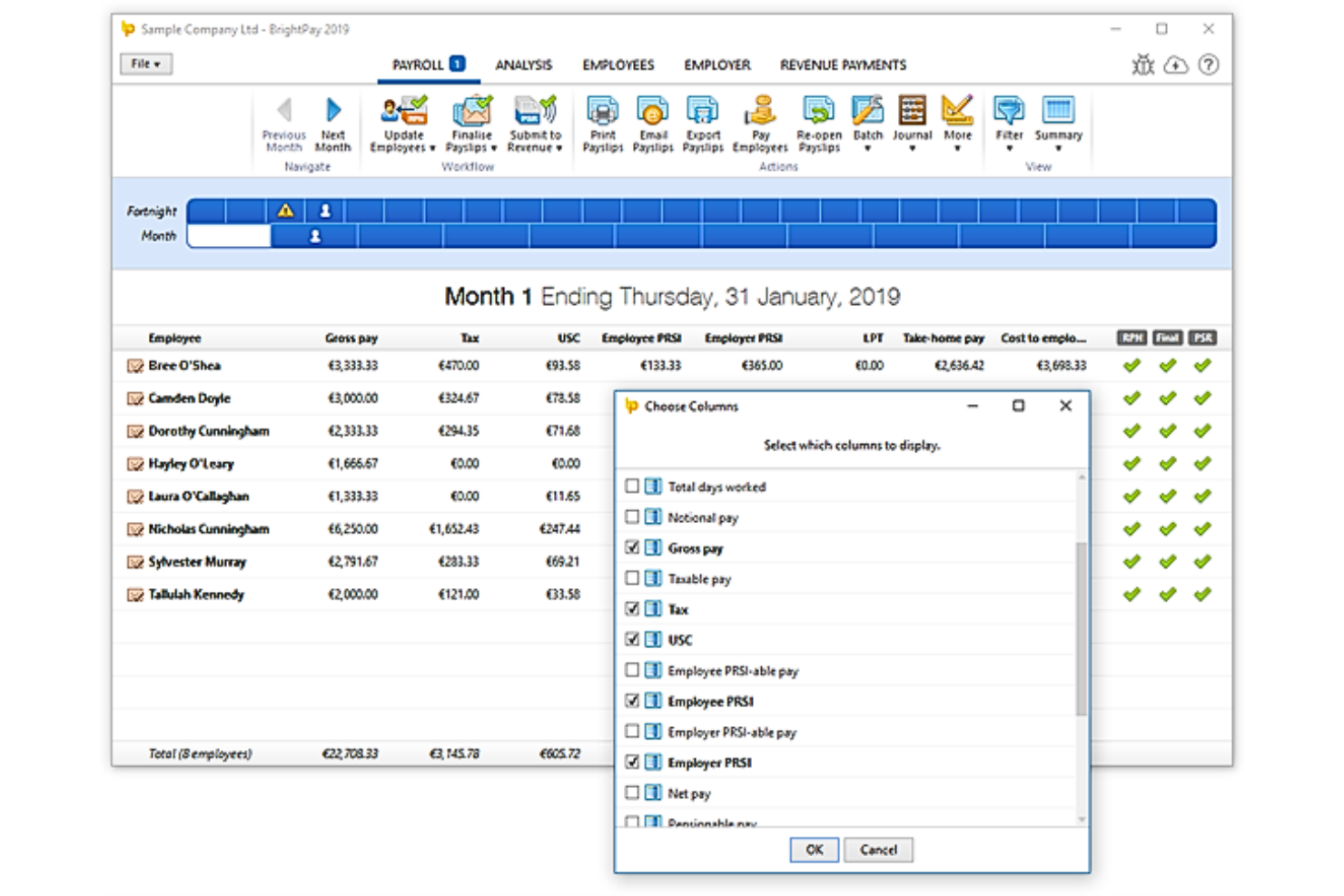
Task: Open the File dropdown menu
Action: pos(145,64)
